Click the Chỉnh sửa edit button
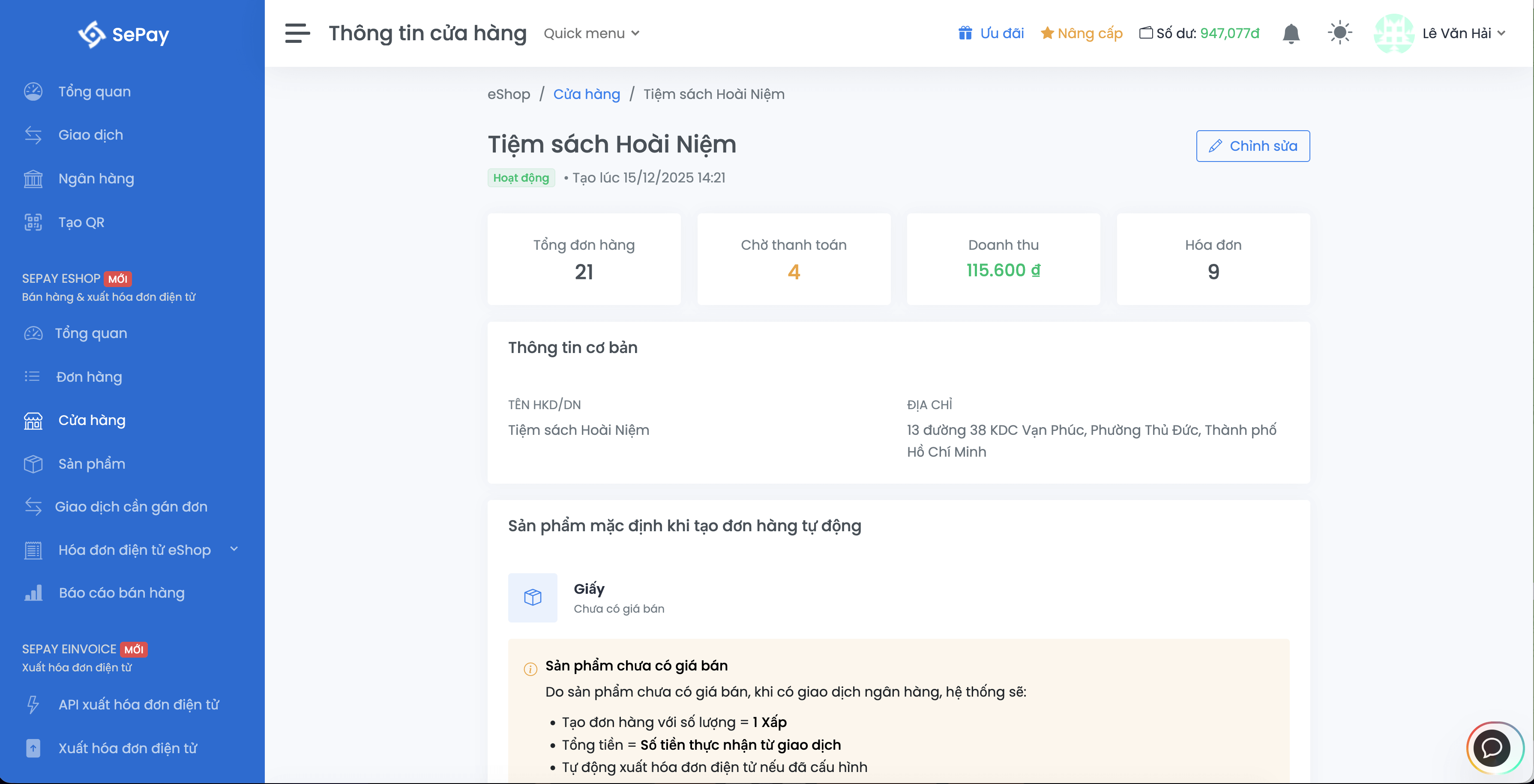 coord(1252,146)
